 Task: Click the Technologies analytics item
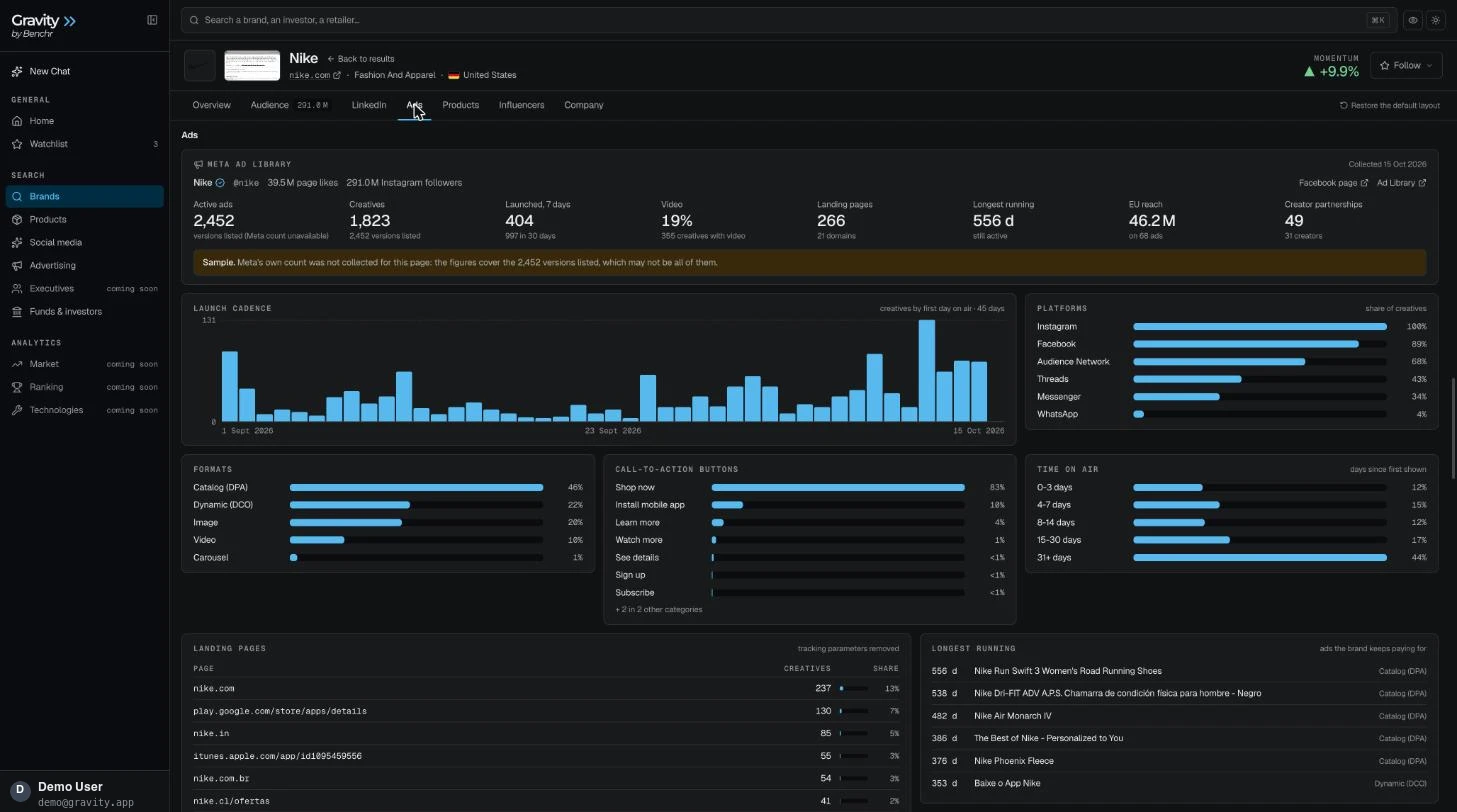click(x=84, y=410)
